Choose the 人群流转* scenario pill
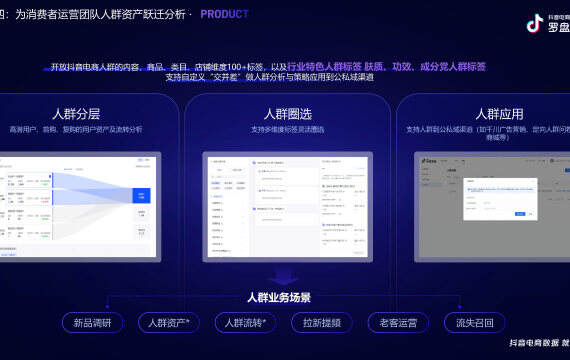570x360 pixels. click(x=245, y=323)
